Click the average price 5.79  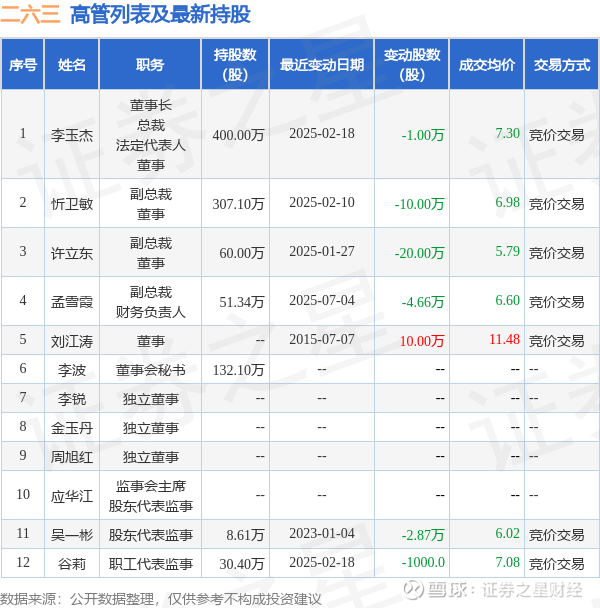pyautogui.click(x=507, y=251)
